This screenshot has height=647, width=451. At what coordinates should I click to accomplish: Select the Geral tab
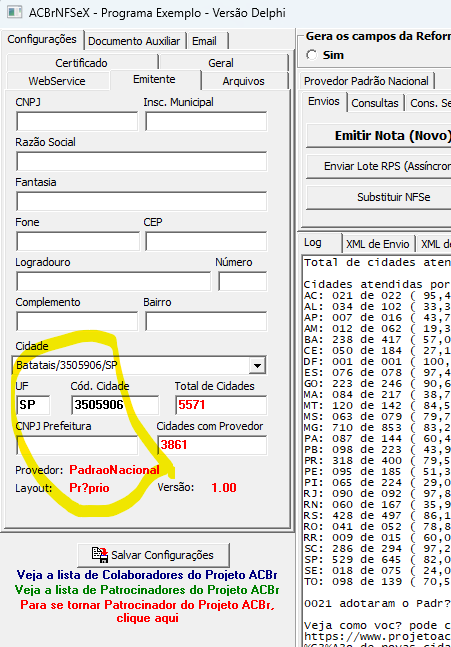[x=221, y=63]
